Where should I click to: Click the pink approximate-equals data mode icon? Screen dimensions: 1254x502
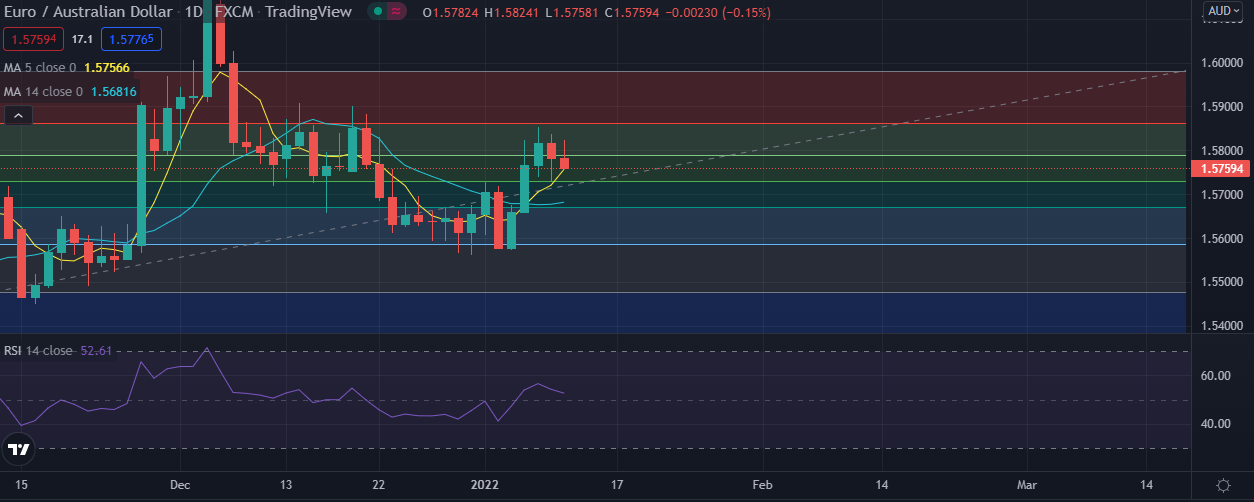[397, 12]
